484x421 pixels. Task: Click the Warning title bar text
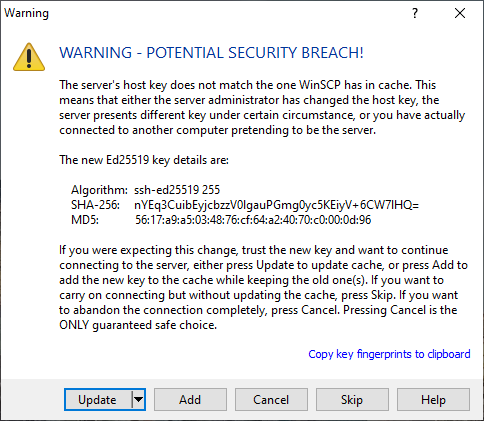26,13
